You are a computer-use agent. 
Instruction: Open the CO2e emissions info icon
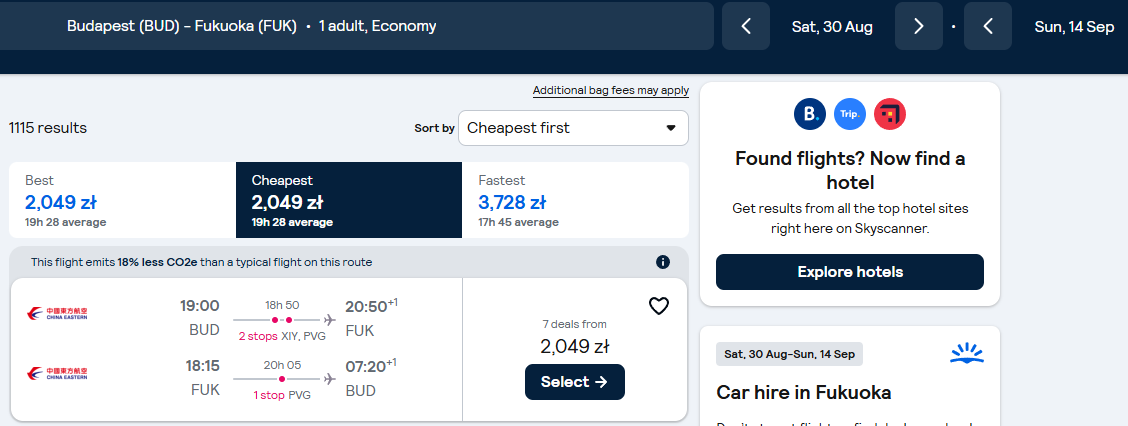pyautogui.click(x=663, y=262)
